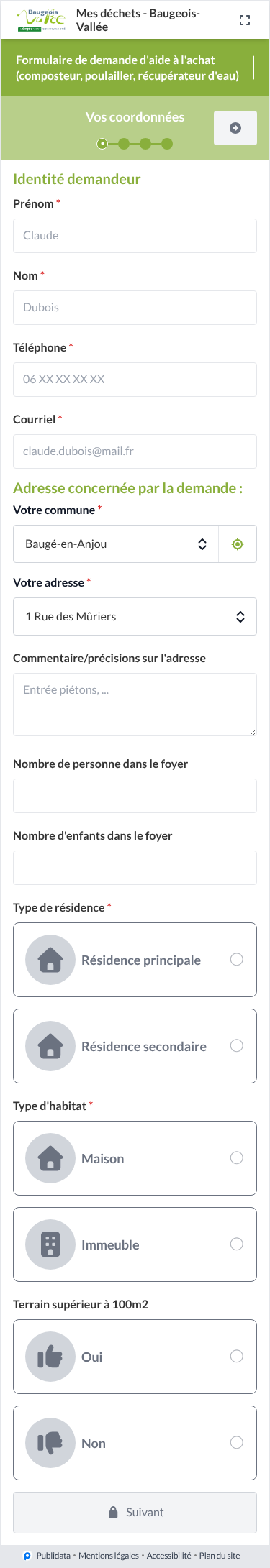
Task: Jump to the last progress step dot
Action: 167,144
